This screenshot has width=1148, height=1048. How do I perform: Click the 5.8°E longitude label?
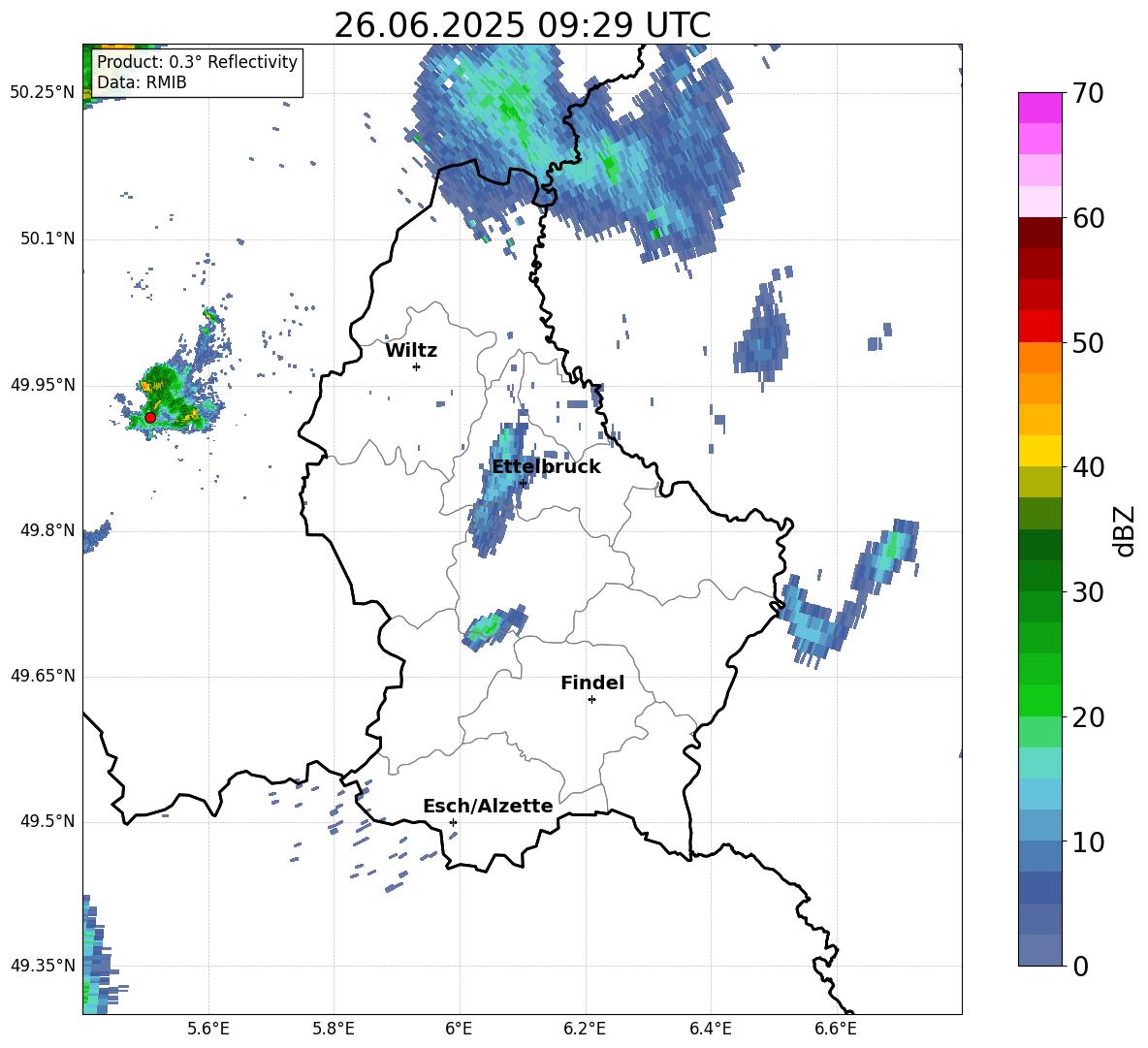[x=334, y=1029]
